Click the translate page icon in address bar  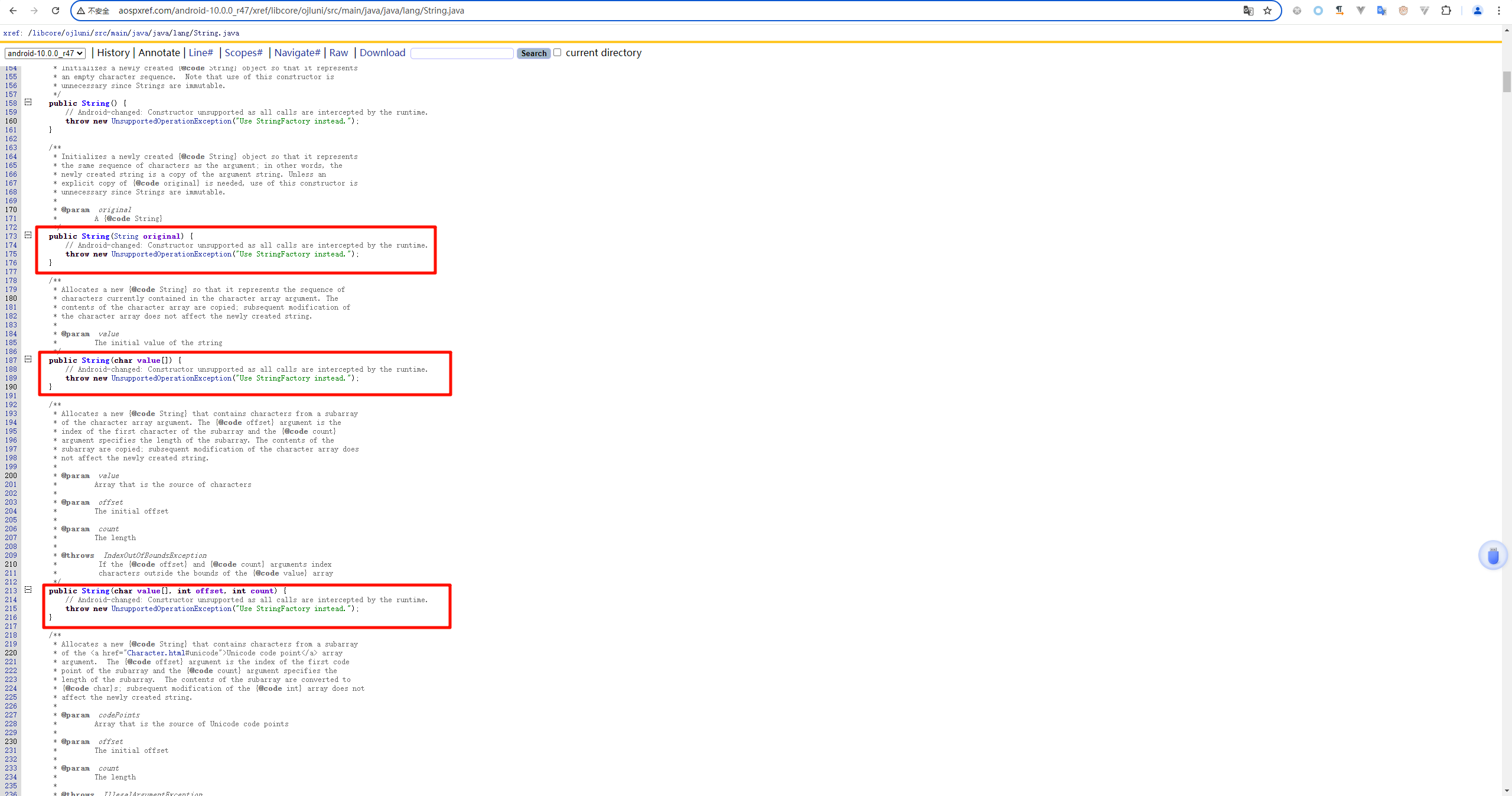pos(1248,11)
